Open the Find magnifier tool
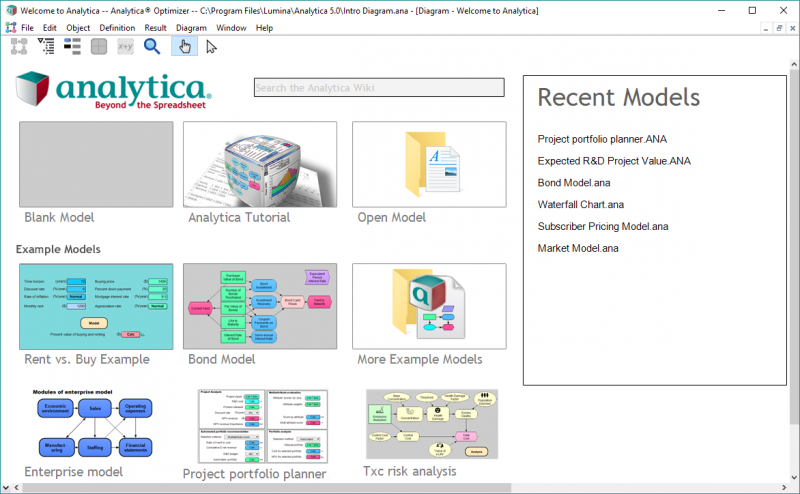The width and height of the screenshot is (800, 494). click(152, 46)
